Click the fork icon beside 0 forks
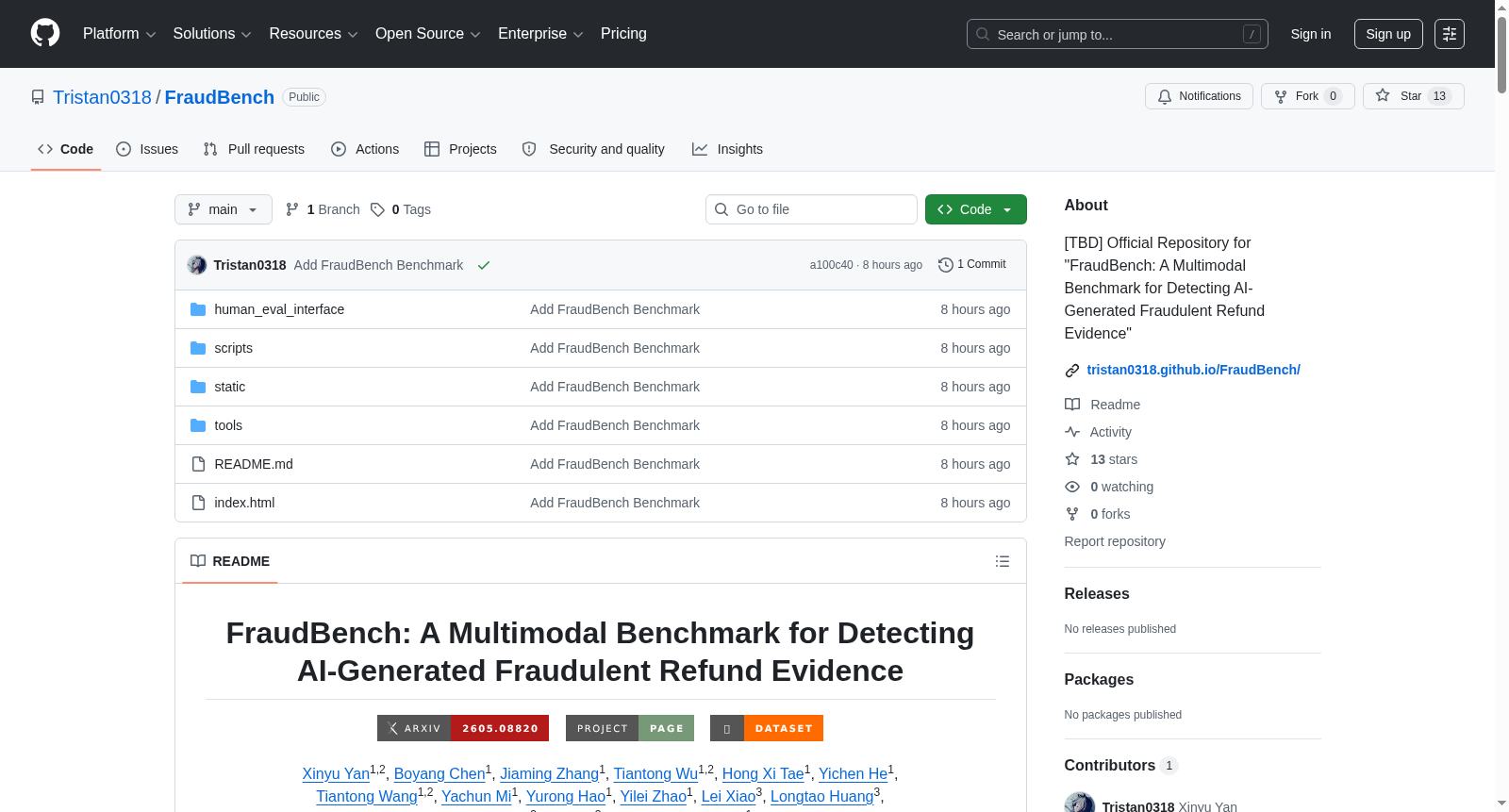1509x812 pixels. [x=1072, y=514]
